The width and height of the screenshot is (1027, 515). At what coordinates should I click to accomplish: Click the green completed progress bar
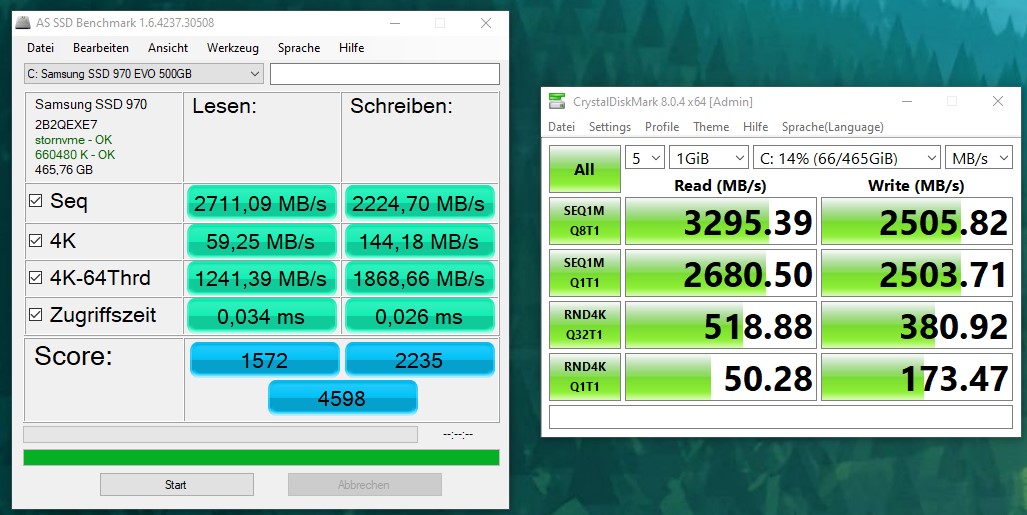tap(261, 457)
